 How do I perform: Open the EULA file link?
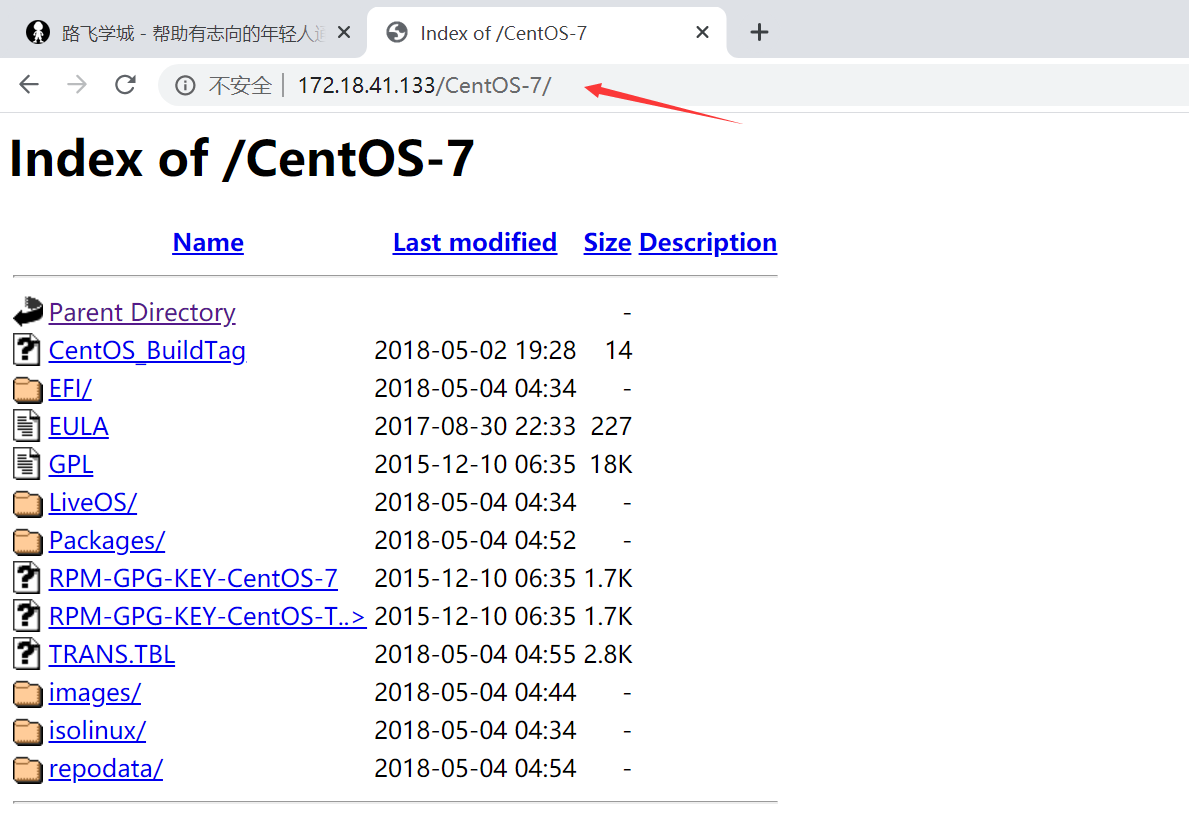click(x=78, y=426)
